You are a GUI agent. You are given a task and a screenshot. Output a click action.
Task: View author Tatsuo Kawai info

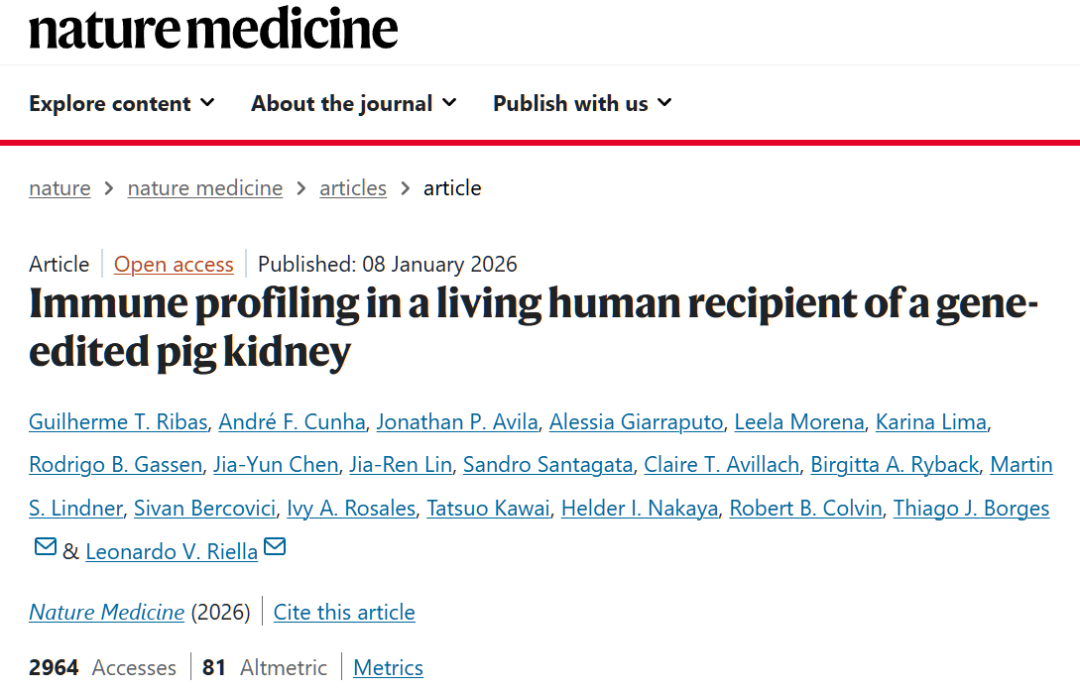click(x=488, y=508)
